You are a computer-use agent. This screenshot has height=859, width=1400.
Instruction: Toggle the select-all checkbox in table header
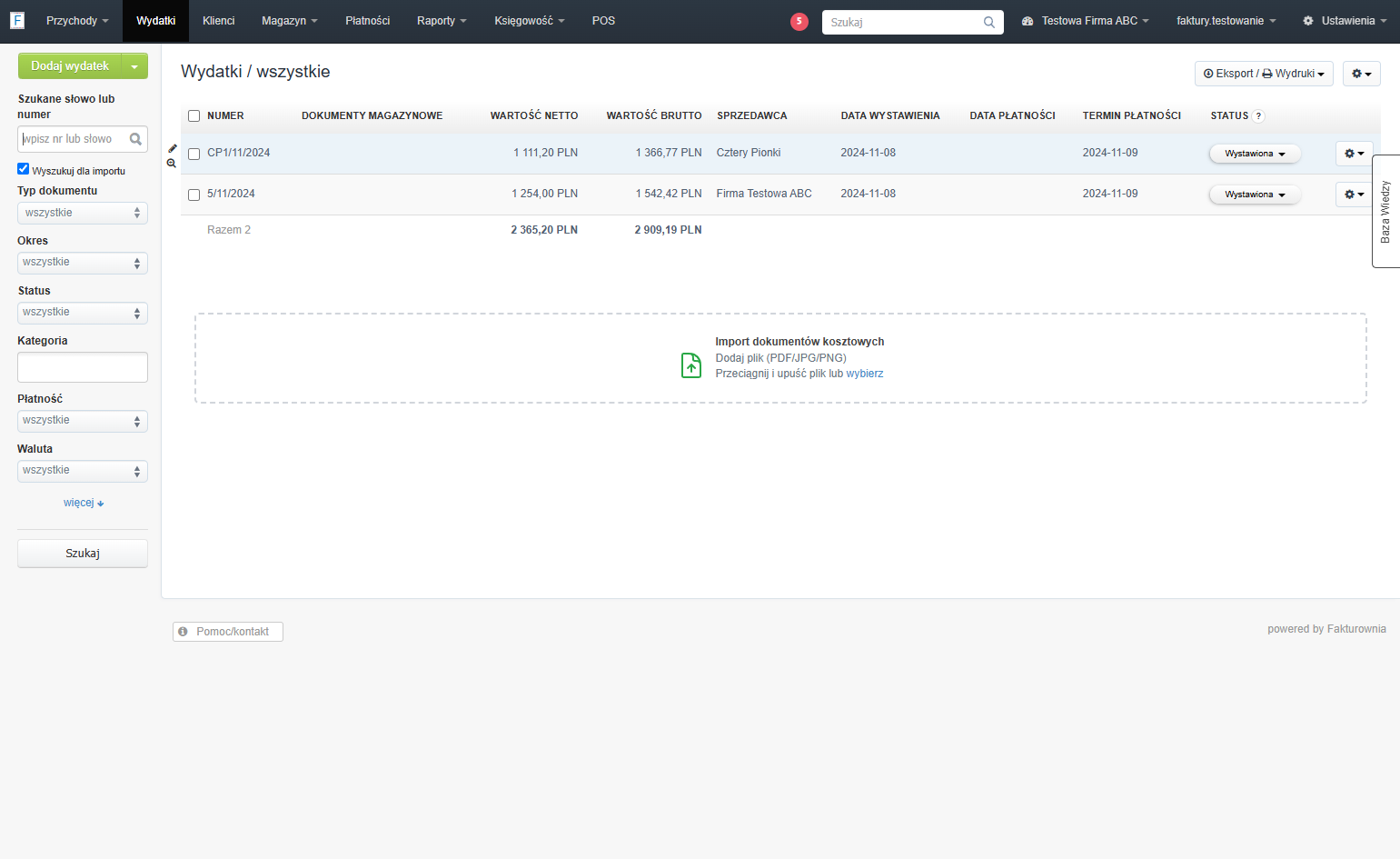pos(194,116)
